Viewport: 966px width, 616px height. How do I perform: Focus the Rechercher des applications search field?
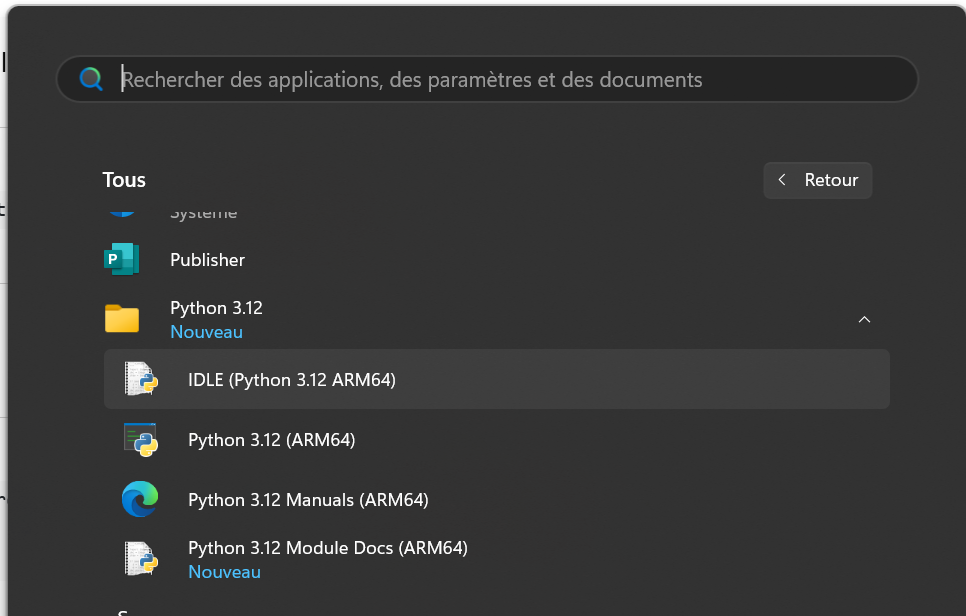[x=500, y=79]
